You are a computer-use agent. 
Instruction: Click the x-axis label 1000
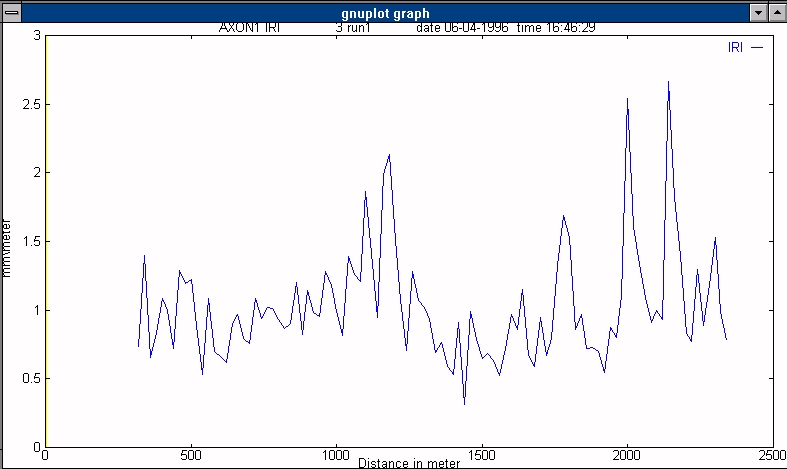point(336,455)
